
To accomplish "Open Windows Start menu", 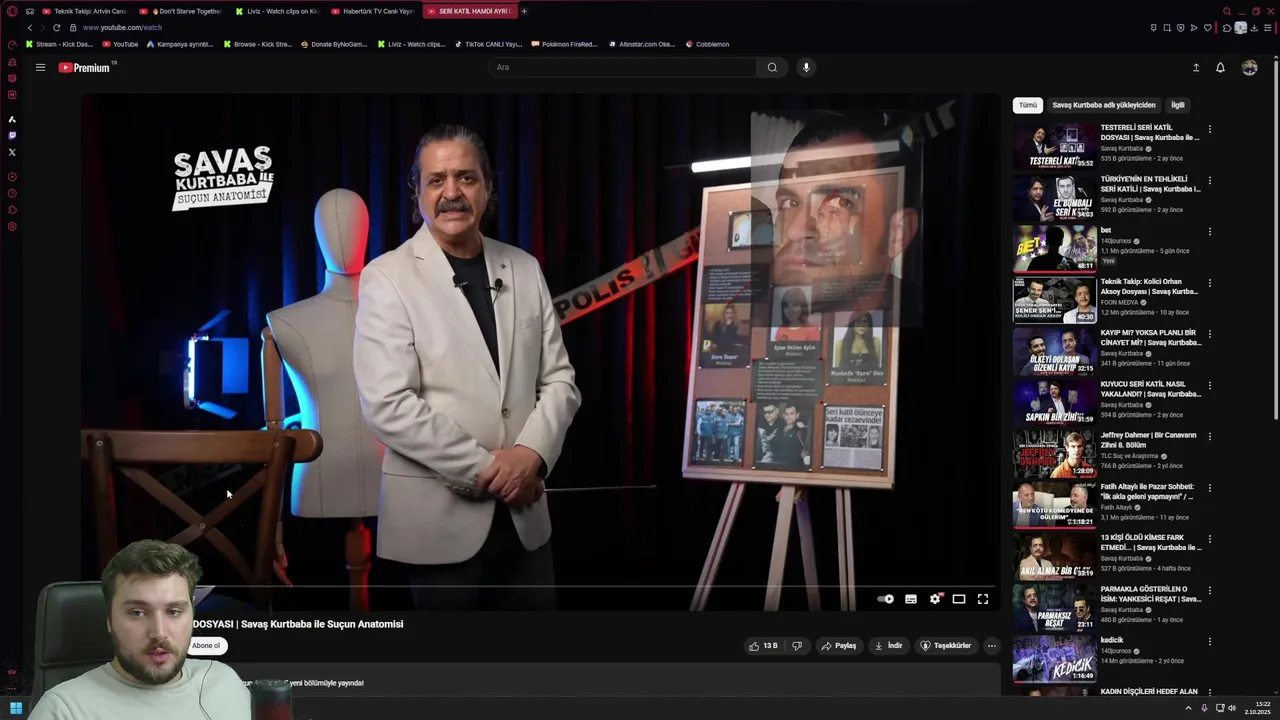I will coord(16,708).
